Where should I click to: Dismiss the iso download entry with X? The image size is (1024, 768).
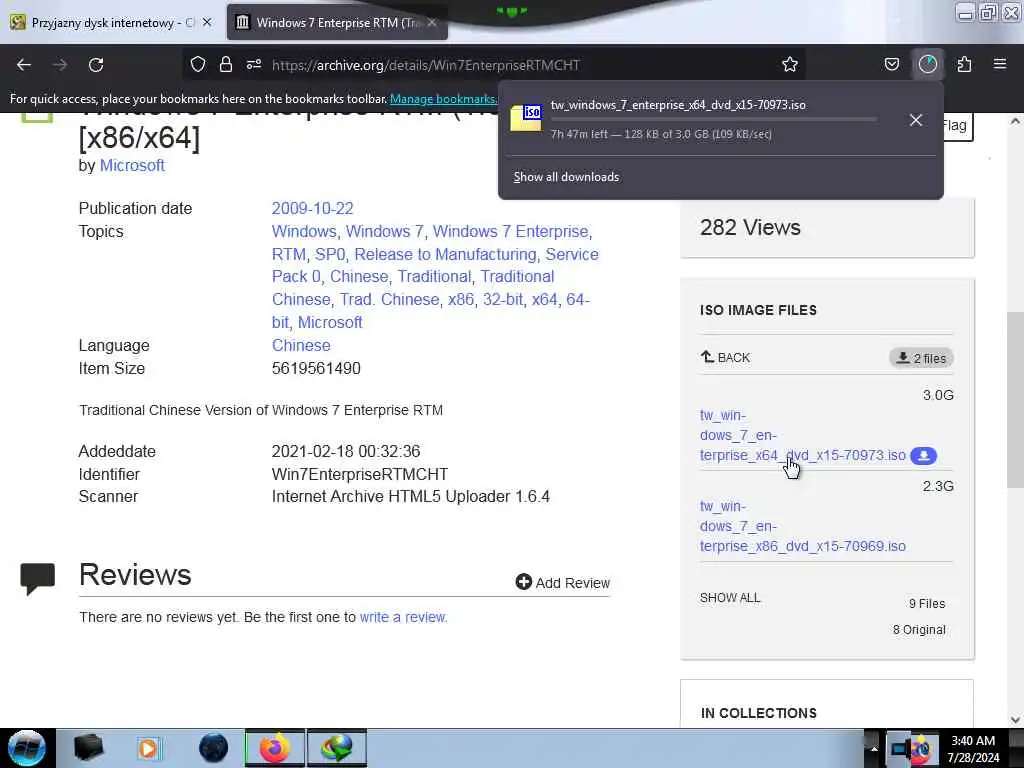(x=916, y=120)
